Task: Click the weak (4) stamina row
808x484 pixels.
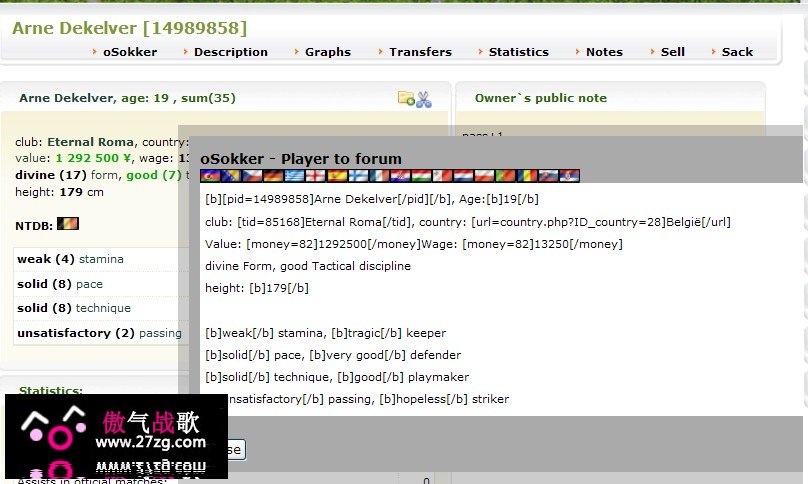Action: click(100, 259)
